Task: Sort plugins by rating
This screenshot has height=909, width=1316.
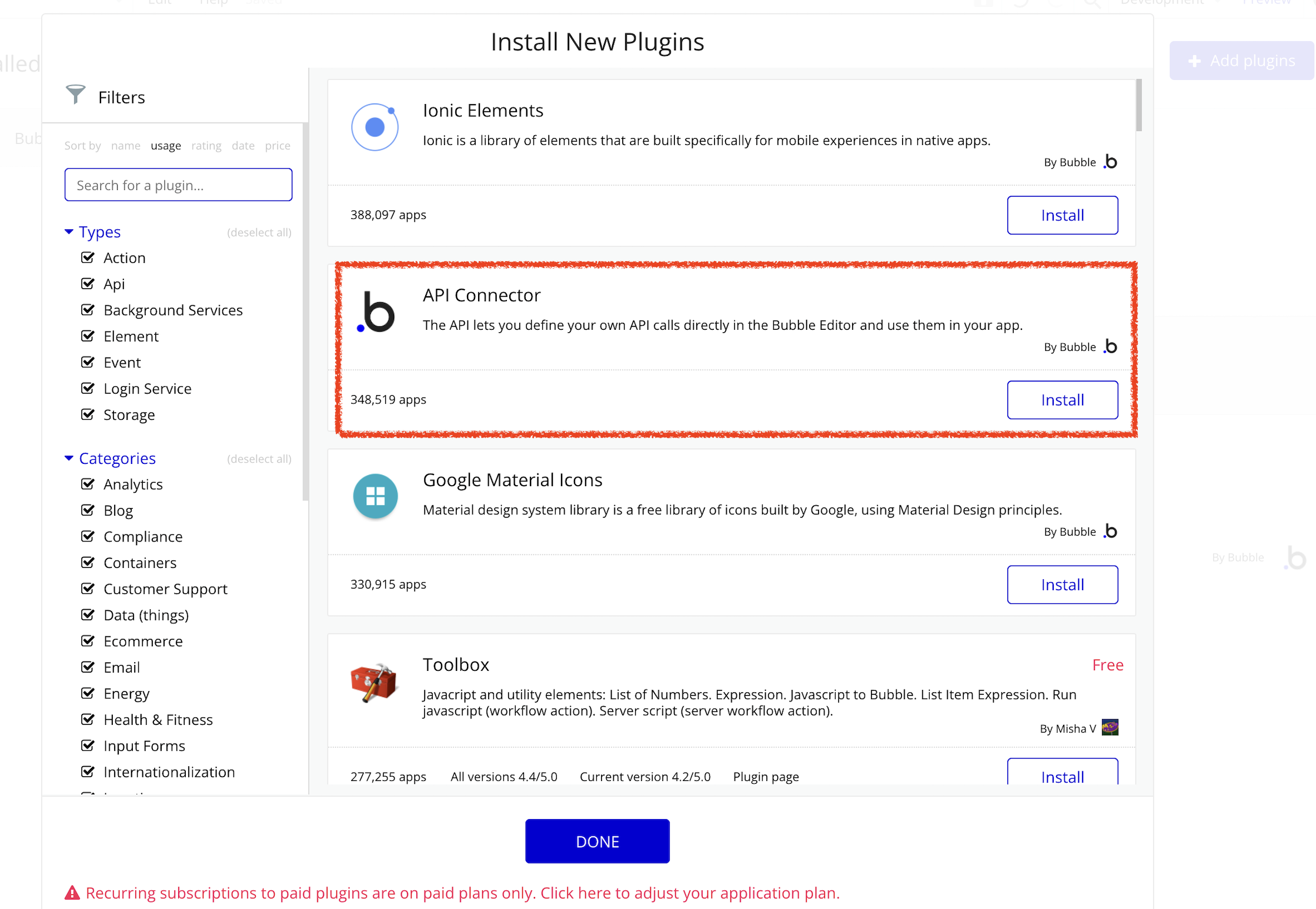Action: [x=206, y=145]
